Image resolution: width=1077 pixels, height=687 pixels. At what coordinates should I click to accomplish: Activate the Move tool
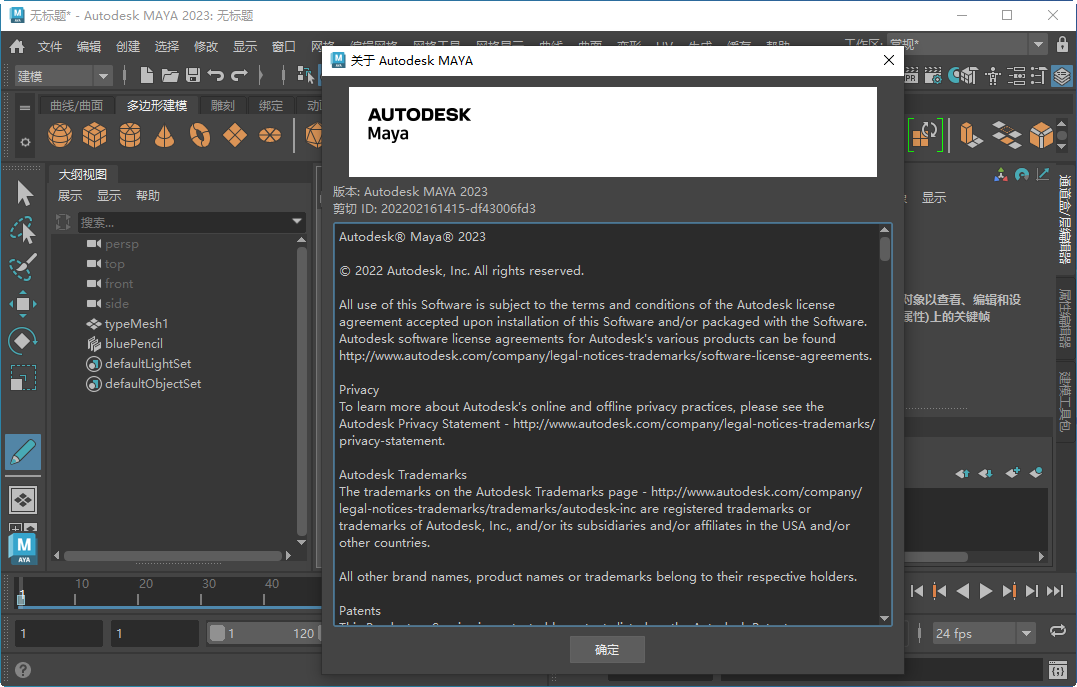point(22,303)
